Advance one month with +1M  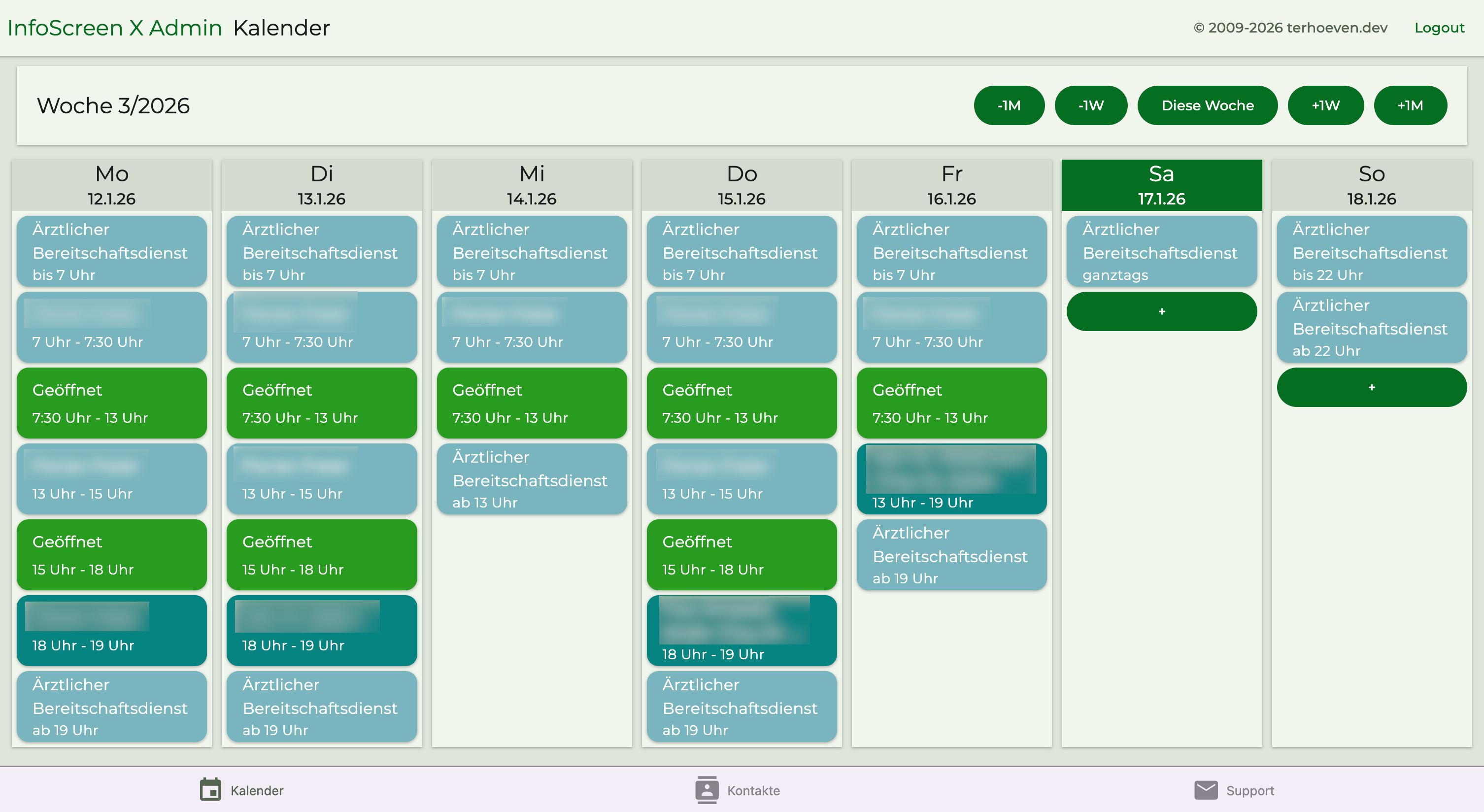click(x=1410, y=105)
